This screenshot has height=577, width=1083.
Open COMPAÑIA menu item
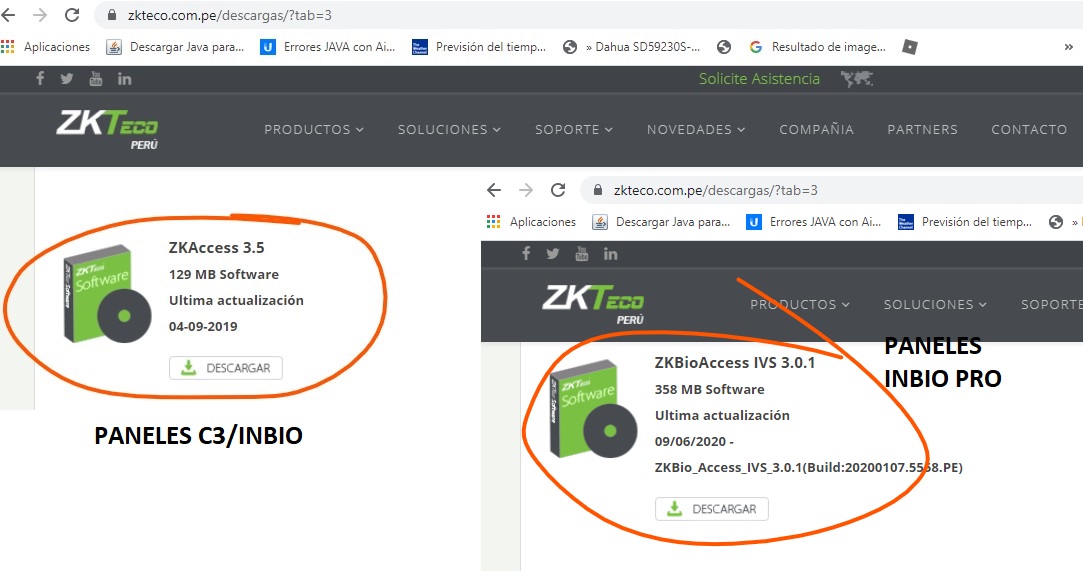coord(816,129)
